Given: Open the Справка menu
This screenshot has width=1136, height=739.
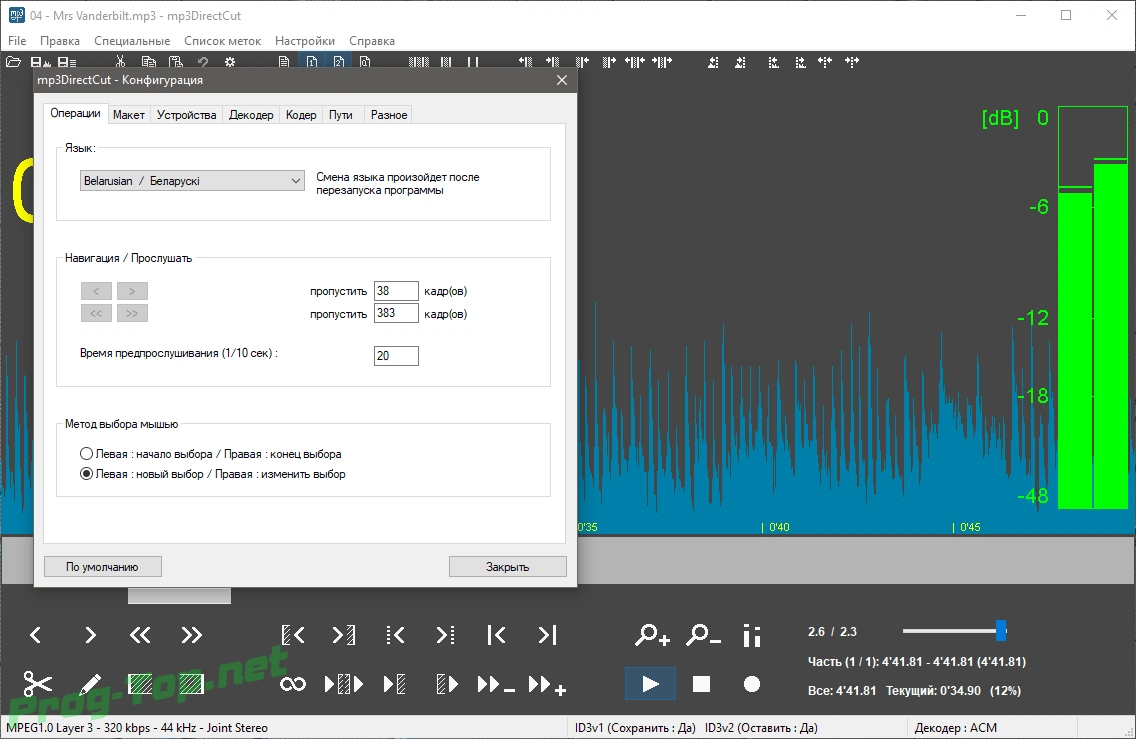Looking at the screenshot, I should (372, 41).
